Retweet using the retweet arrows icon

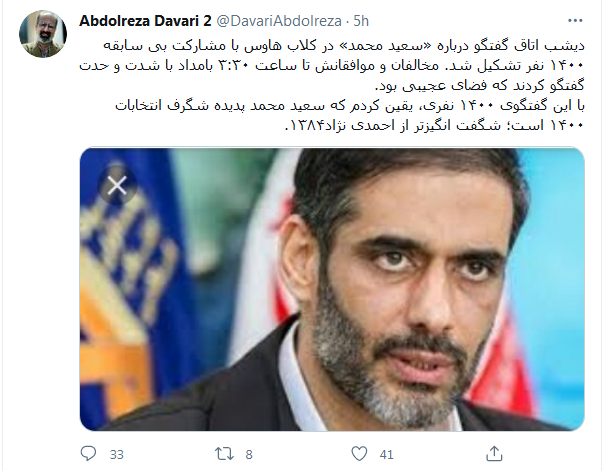point(224,454)
